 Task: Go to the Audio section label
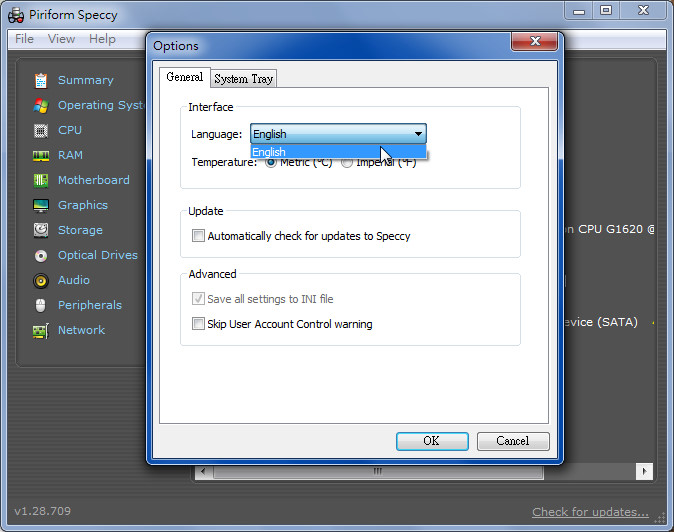(x=74, y=280)
